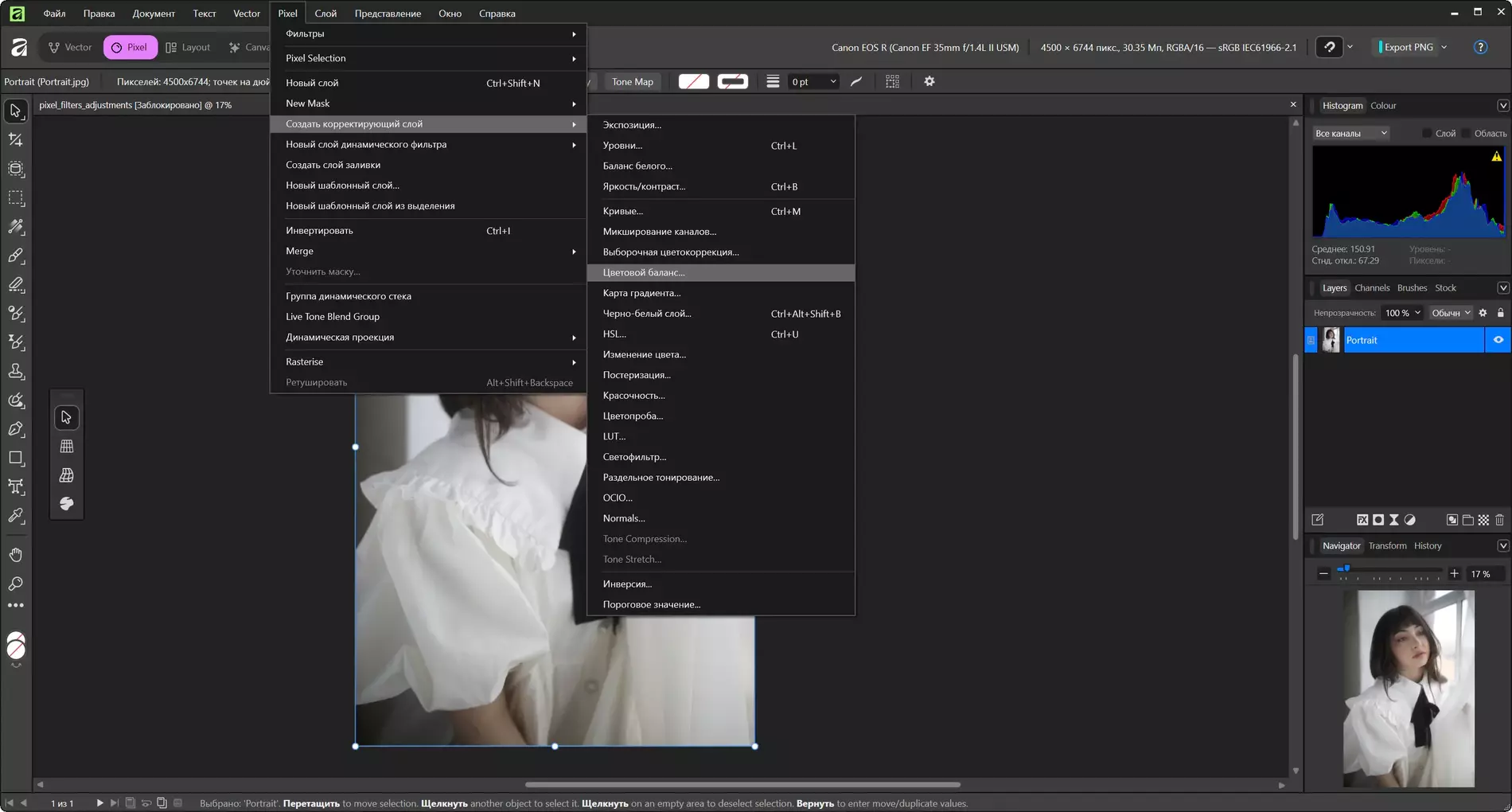Select the Rectangle shape tool

[16, 458]
